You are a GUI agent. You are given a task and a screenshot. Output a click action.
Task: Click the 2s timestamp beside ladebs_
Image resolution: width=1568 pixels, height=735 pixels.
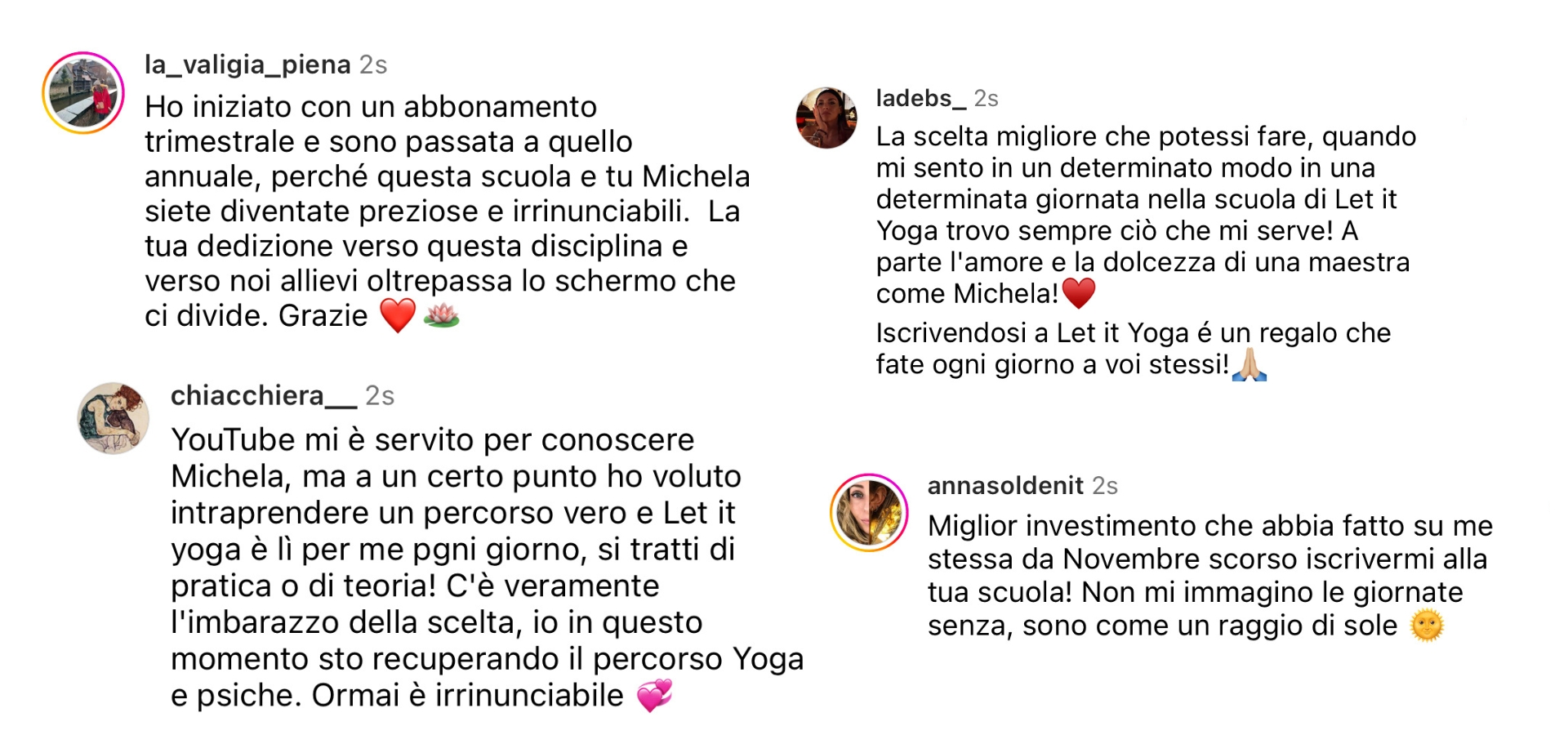pos(987,99)
